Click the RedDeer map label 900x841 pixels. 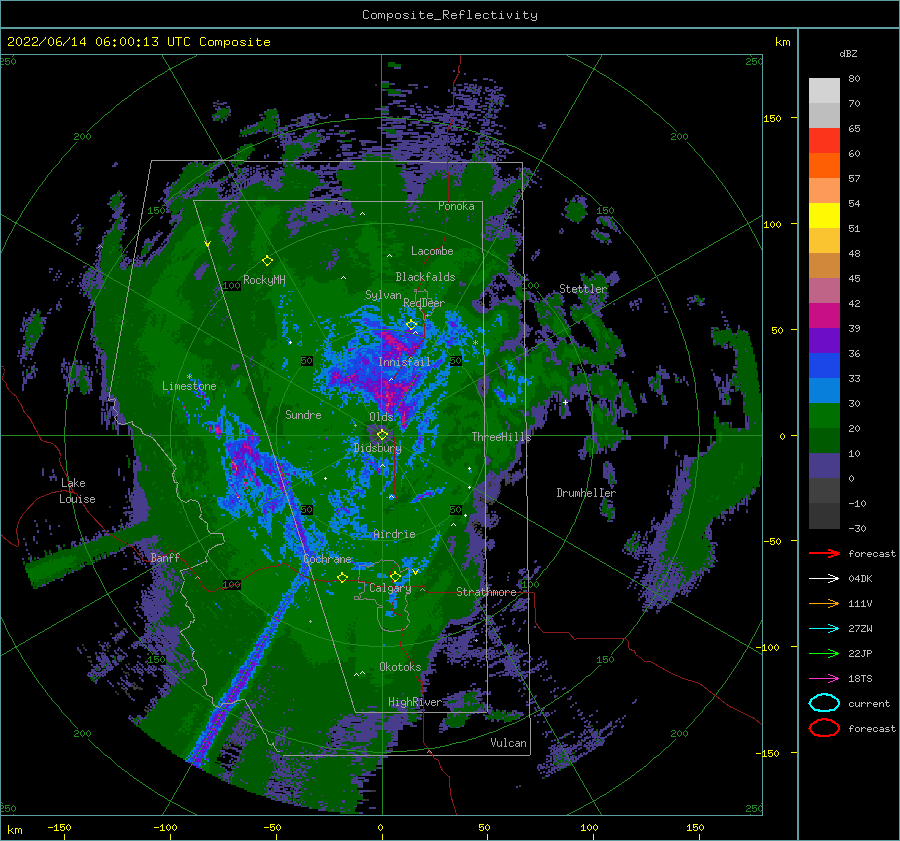click(424, 303)
